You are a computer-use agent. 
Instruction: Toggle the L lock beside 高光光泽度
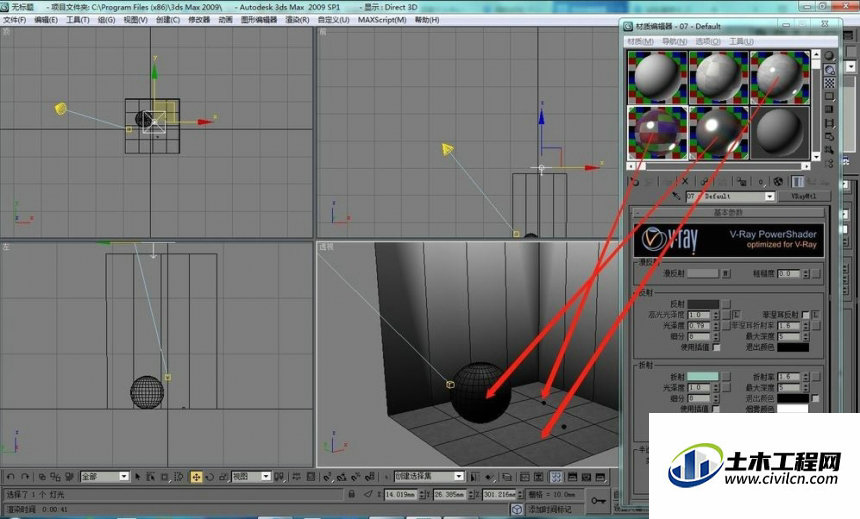[x=736, y=314]
